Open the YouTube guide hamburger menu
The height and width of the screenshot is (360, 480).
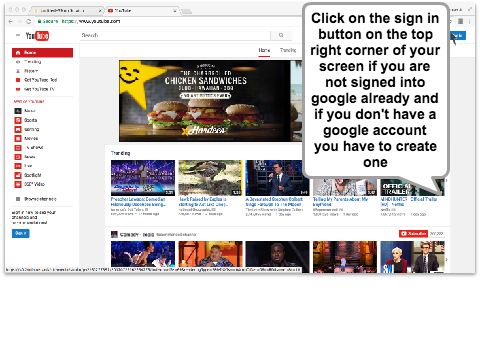pyautogui.click(x=18, y=35)
